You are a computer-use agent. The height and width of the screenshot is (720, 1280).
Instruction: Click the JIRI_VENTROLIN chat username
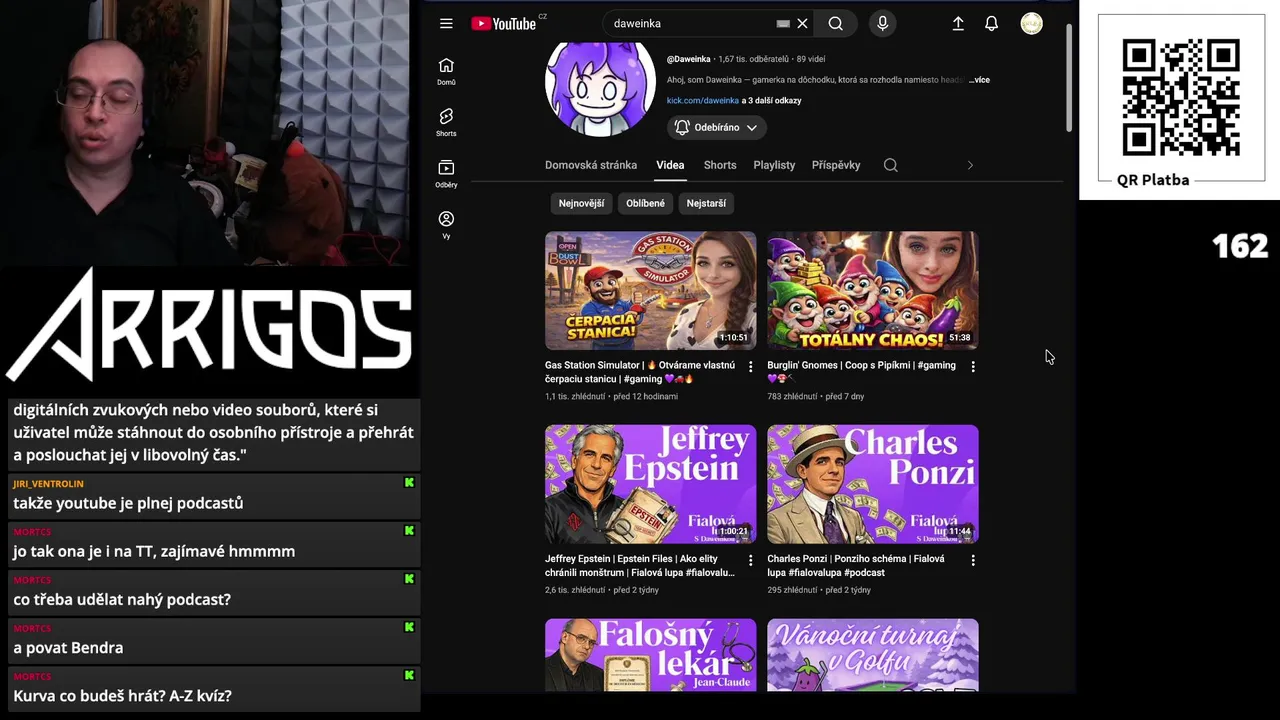click(x=48, y=484)
